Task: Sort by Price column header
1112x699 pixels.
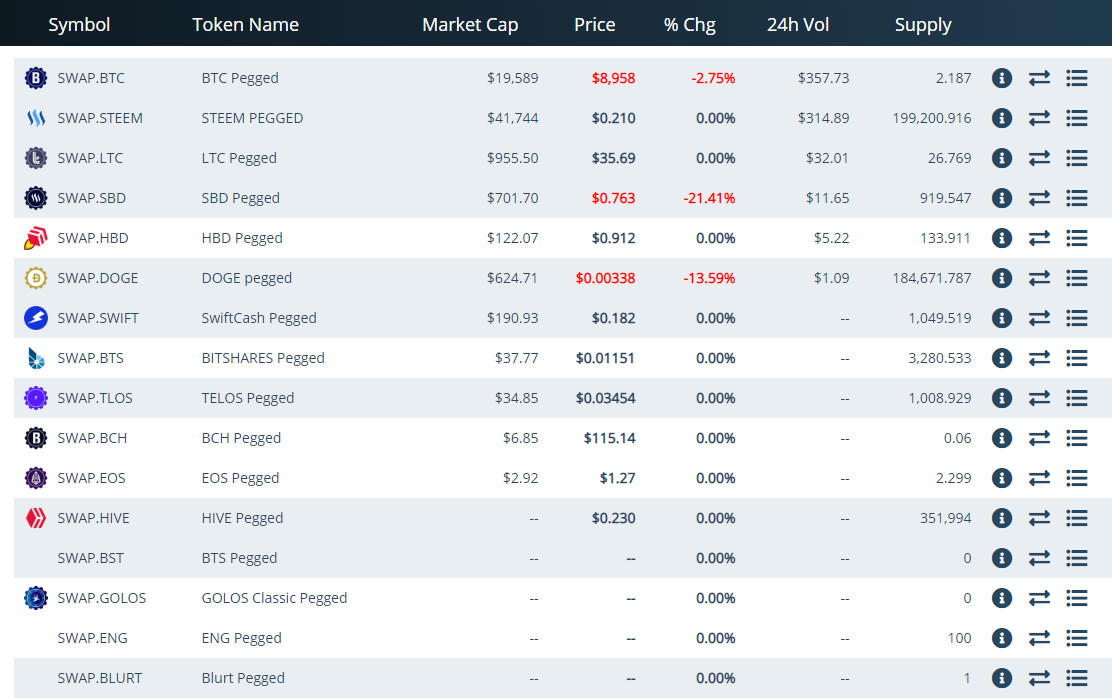Action: coord(594,25)
